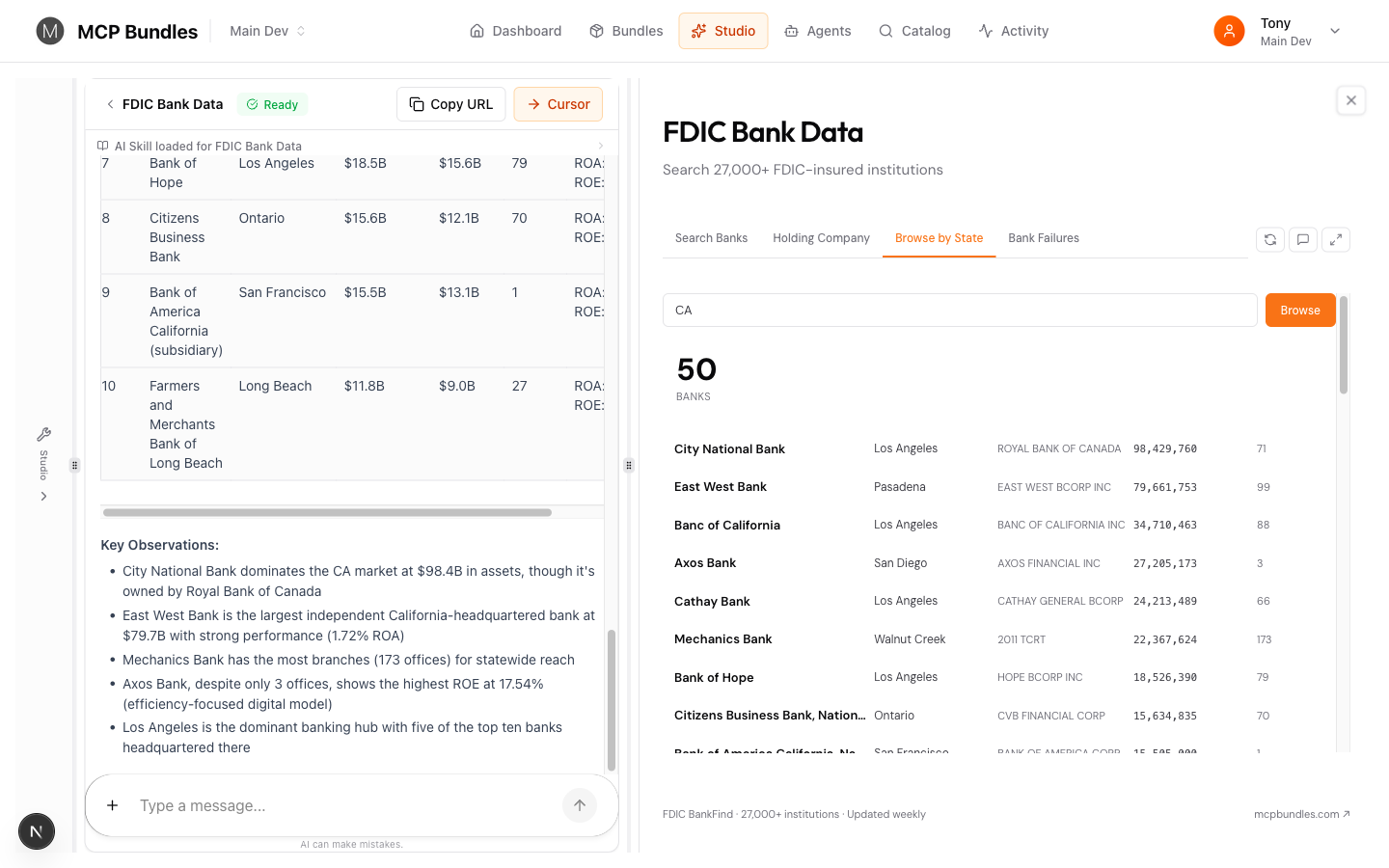
Task: Open the Bank Failures tab
Action: 1044,238
